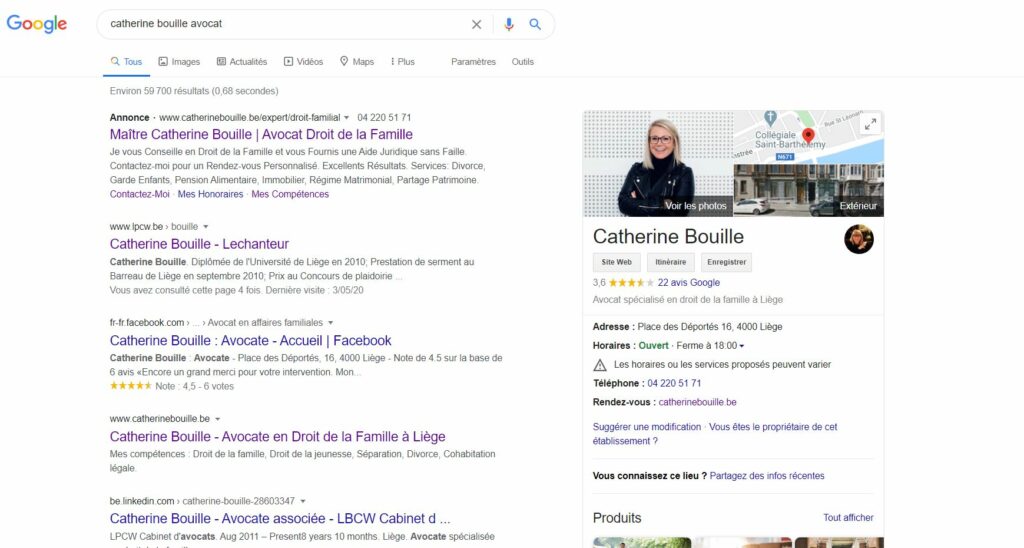The width and height of the screenshot is (1024, 548).
Task: Expand dropdown arrow beside fr-fr.facebook.com result
Action: click(x=330, y=323)
